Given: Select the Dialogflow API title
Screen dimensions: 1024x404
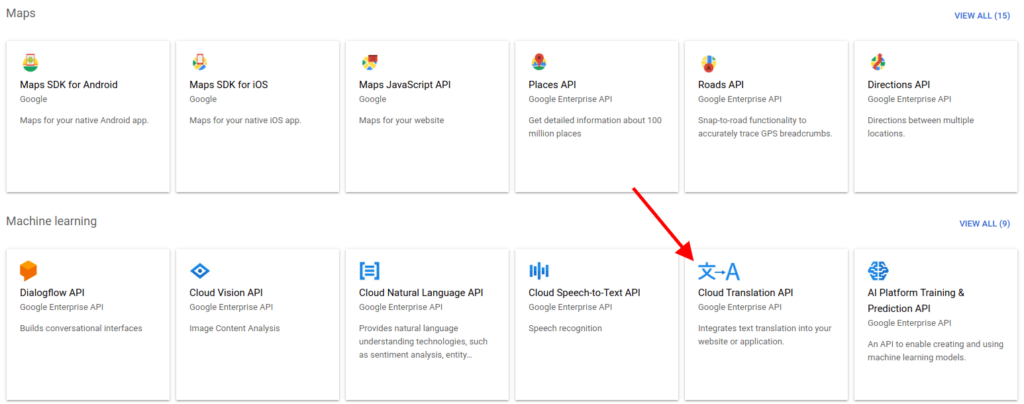Looking at the screenshot, I should (x=52, y=292).
